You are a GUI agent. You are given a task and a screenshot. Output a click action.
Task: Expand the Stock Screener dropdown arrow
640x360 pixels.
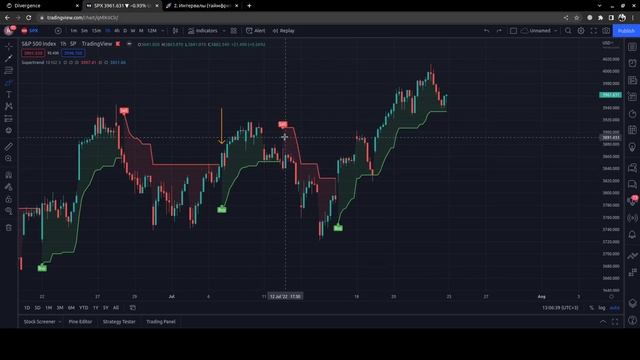click(x=60, y=322)
